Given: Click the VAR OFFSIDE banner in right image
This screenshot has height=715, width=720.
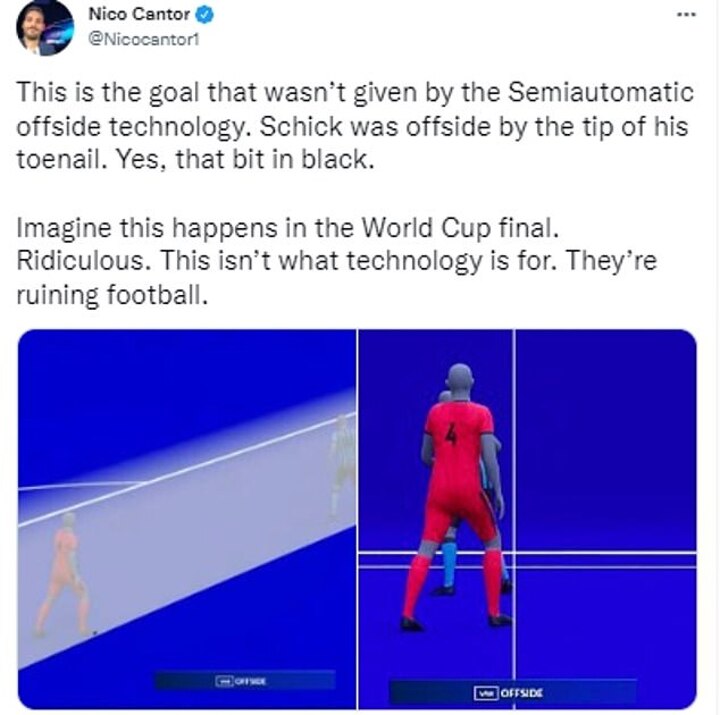Looking at the screenshot, I should click(513, 692).
